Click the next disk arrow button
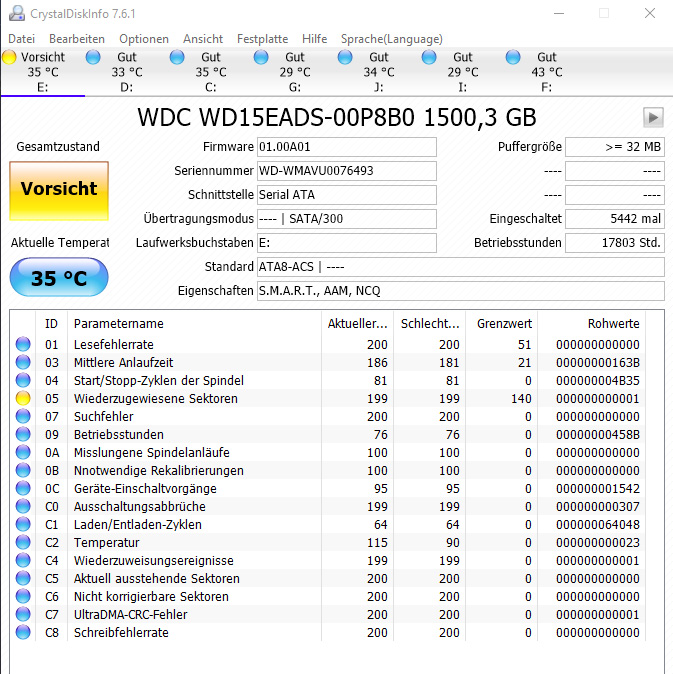This screenshot has height=674, width=673. click(653, 117)
